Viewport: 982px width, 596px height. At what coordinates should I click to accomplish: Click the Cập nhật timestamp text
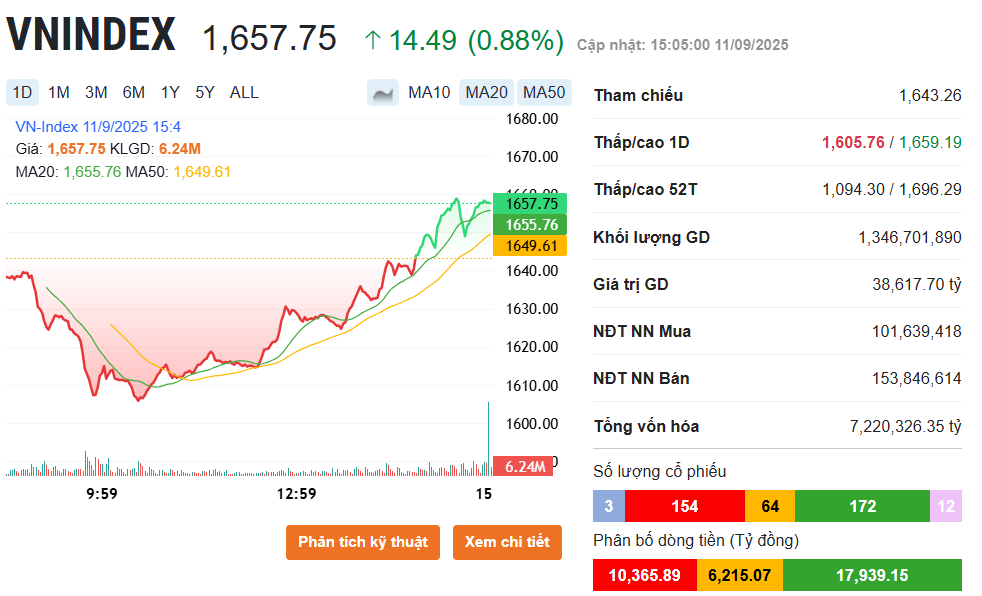point(683,45)
